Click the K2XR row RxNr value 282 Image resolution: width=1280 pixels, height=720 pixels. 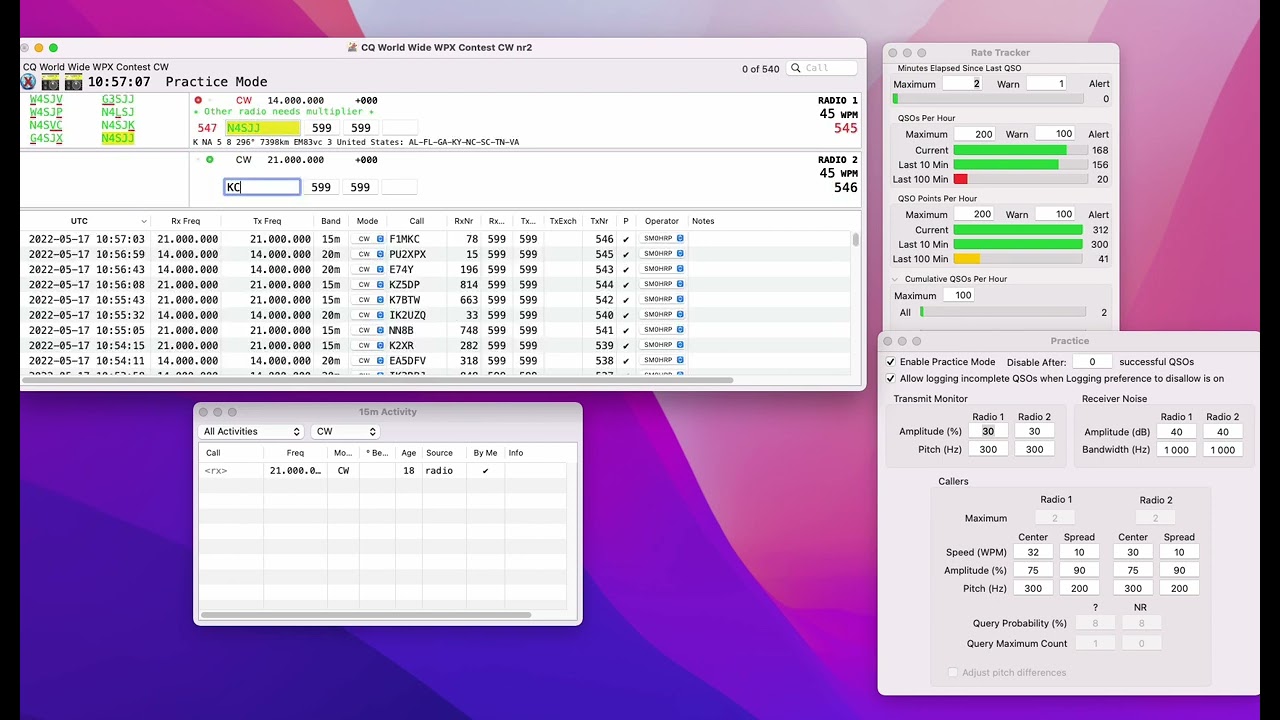468,346
